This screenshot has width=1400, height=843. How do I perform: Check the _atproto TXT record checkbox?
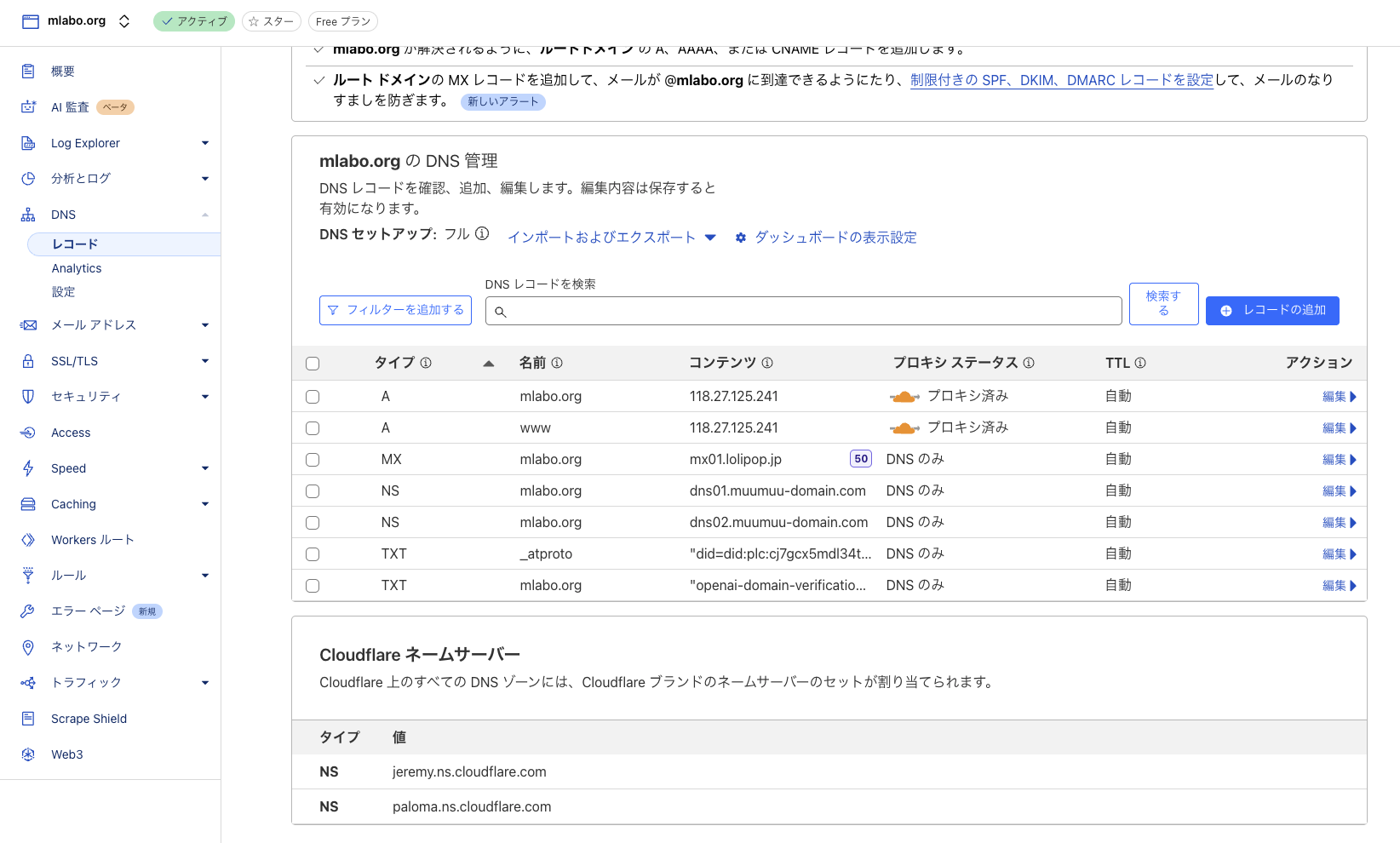point(313,553)
